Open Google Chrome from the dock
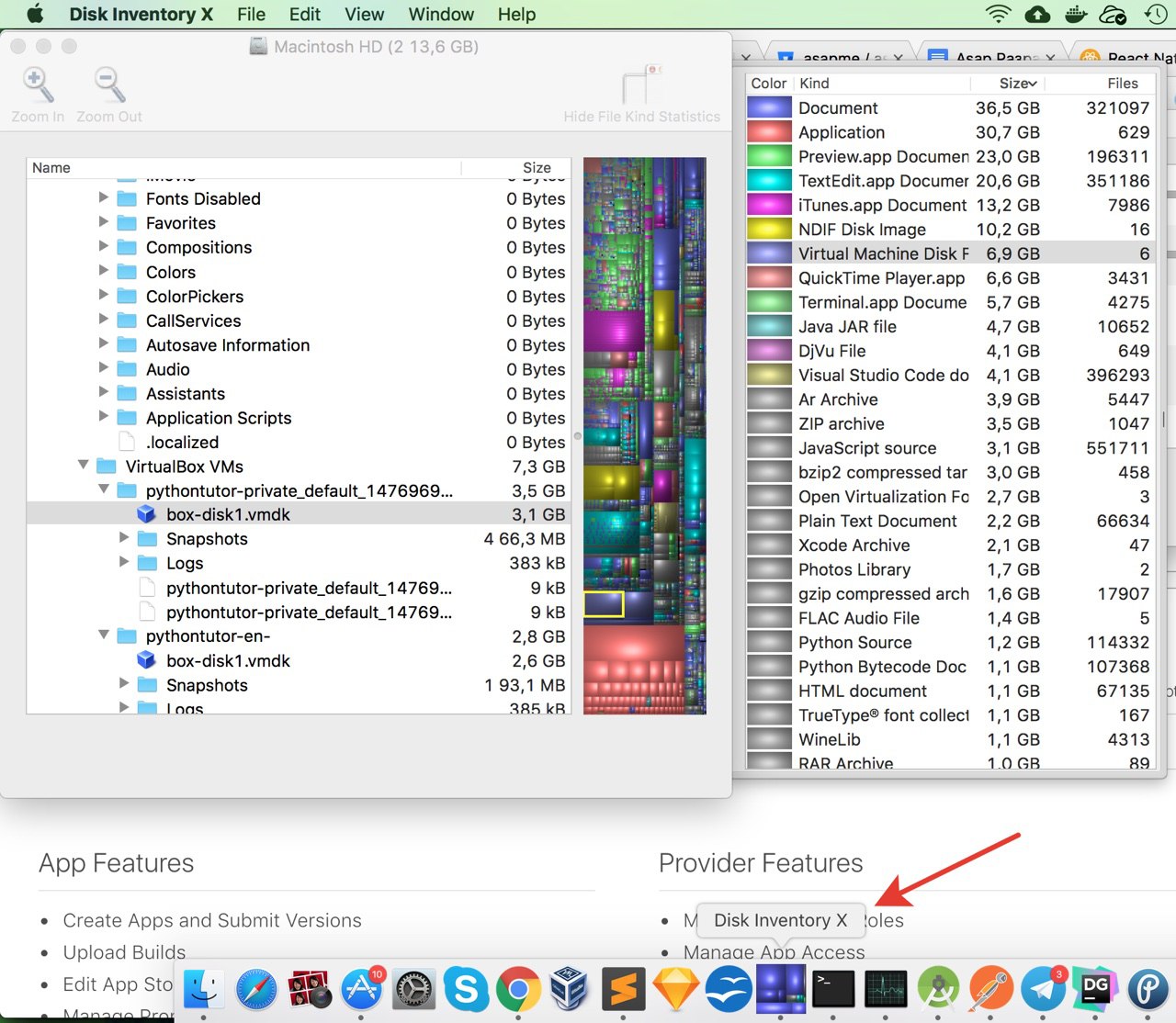Viewport: 1176px width, 1023px height. (x=518, y=989)
